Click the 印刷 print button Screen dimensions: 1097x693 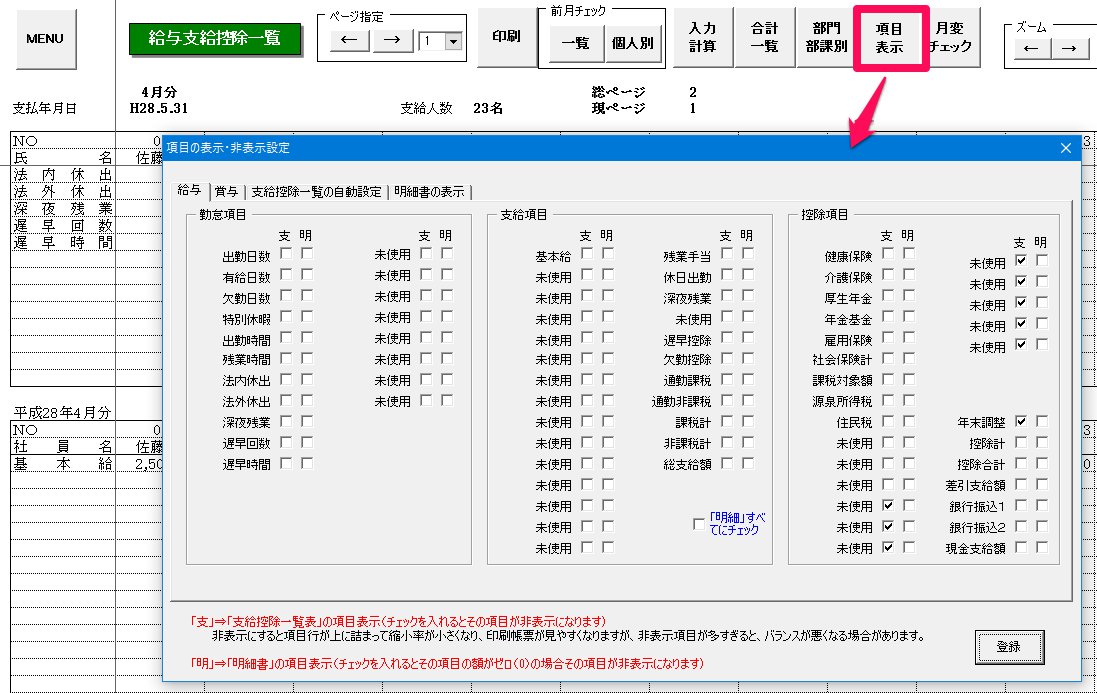(506, 36)
